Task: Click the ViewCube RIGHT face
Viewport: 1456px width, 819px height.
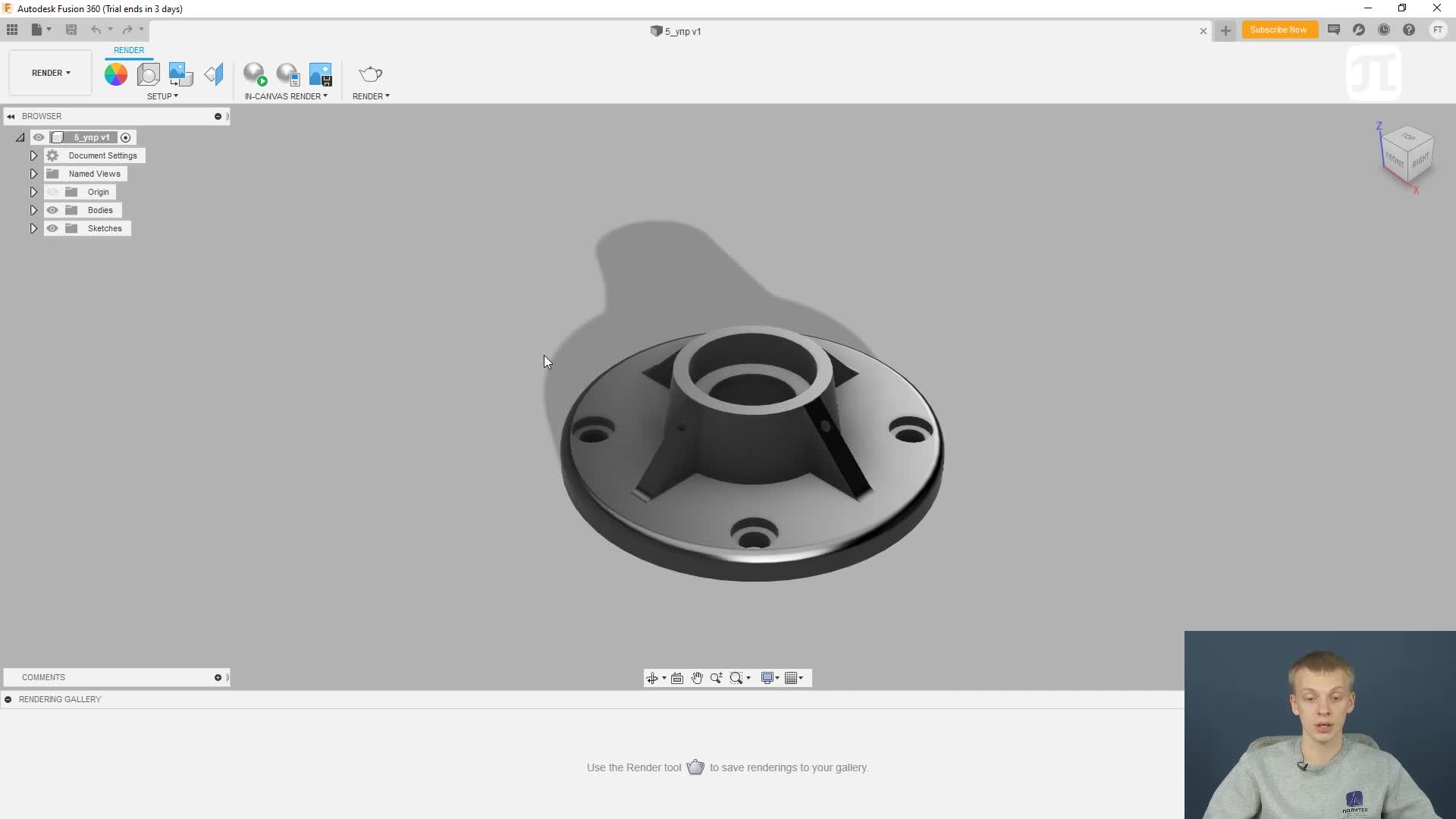Action: [x=1420, y=161]
